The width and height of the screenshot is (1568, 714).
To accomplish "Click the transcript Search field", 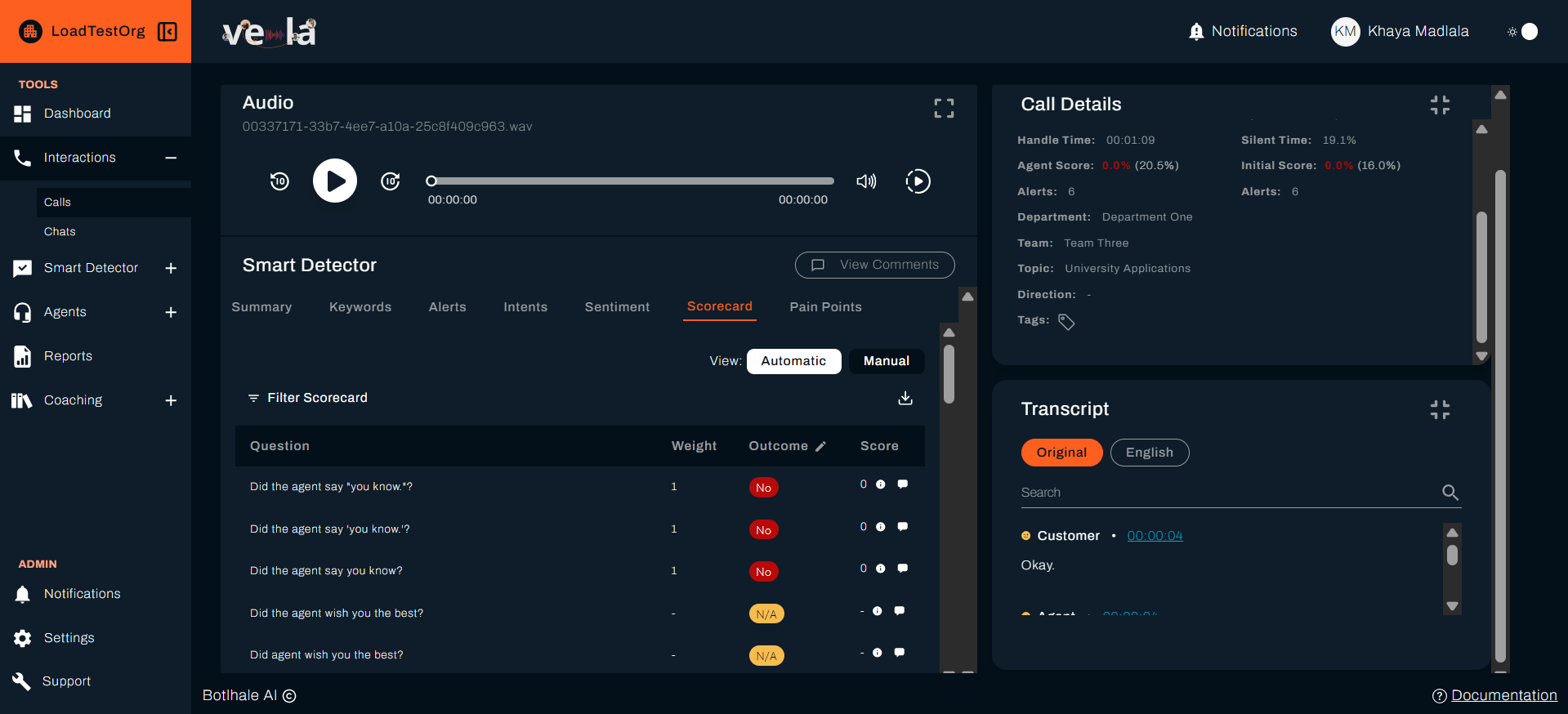I will tap(1226, 493).
